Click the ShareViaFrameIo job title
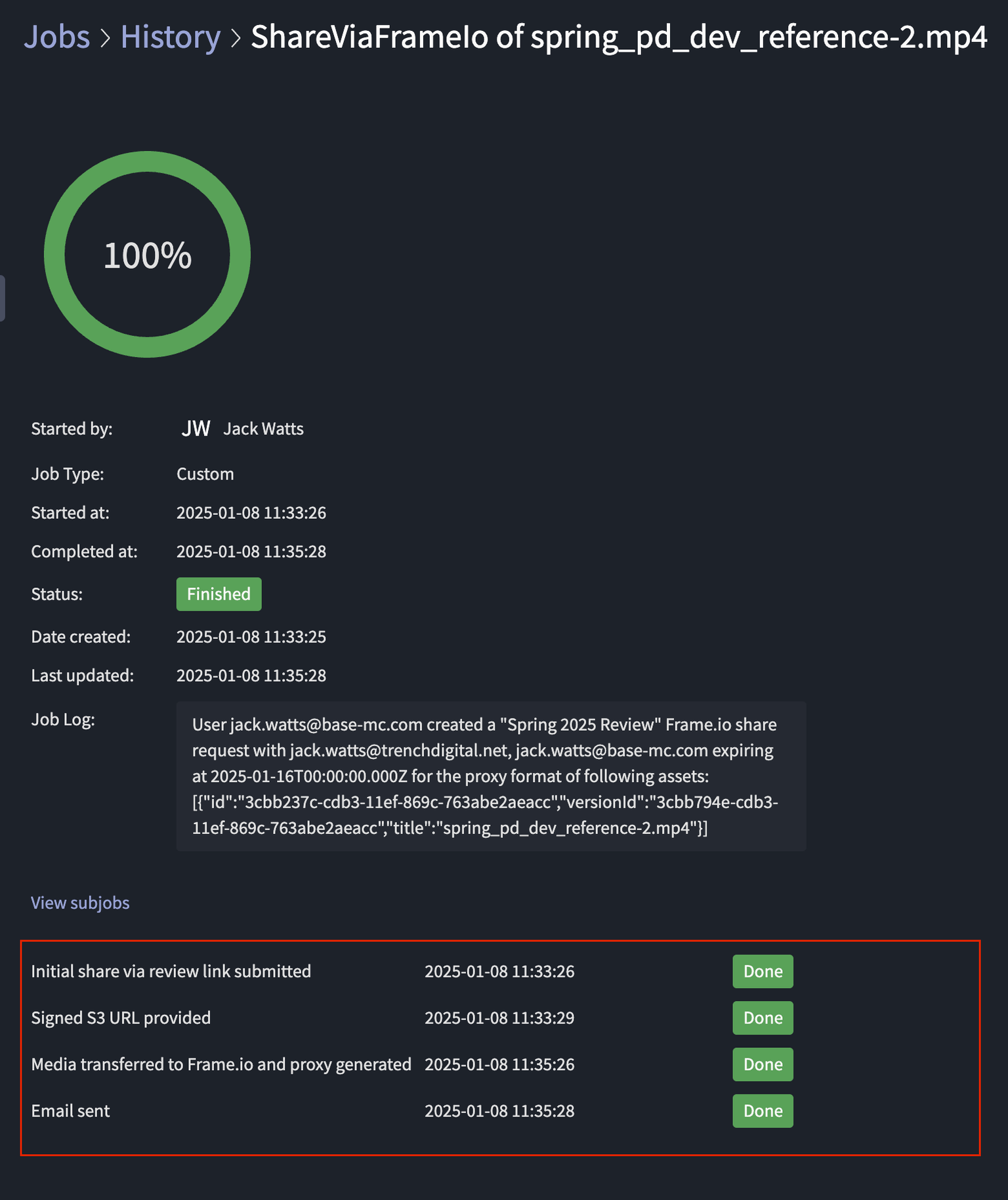Viewport: 1008px width, 1200px height. coord(619,37)
